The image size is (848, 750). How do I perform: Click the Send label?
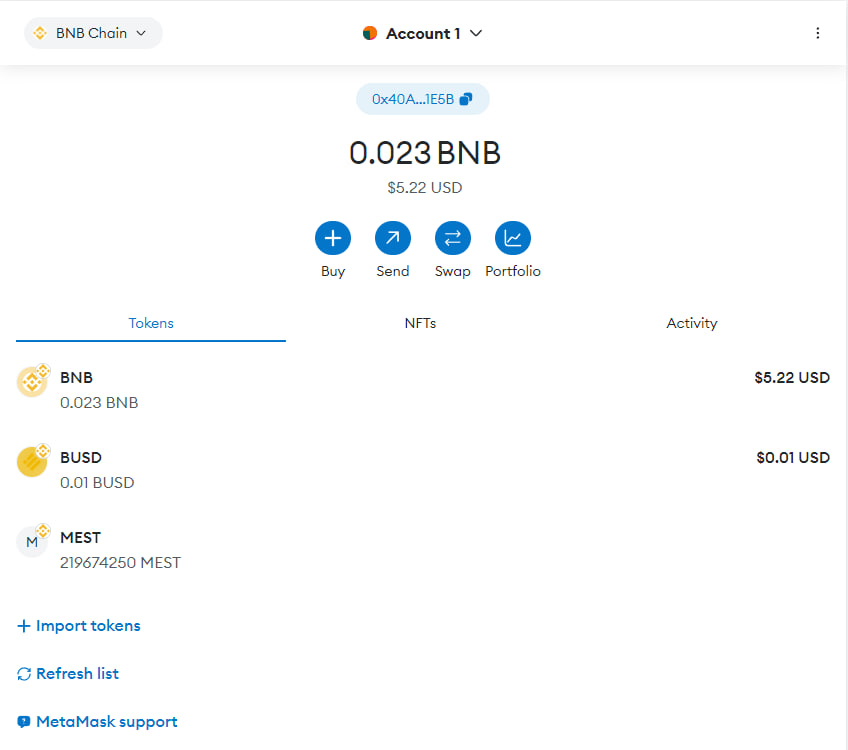coord(393,271)
